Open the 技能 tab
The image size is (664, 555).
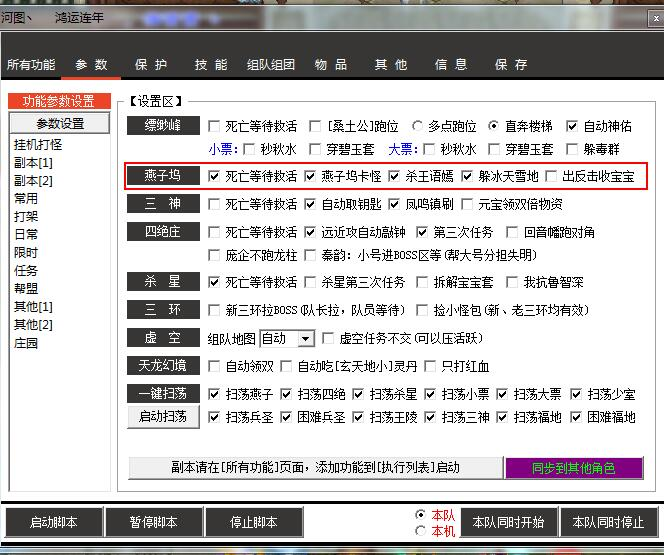click(x=211, y=64)
